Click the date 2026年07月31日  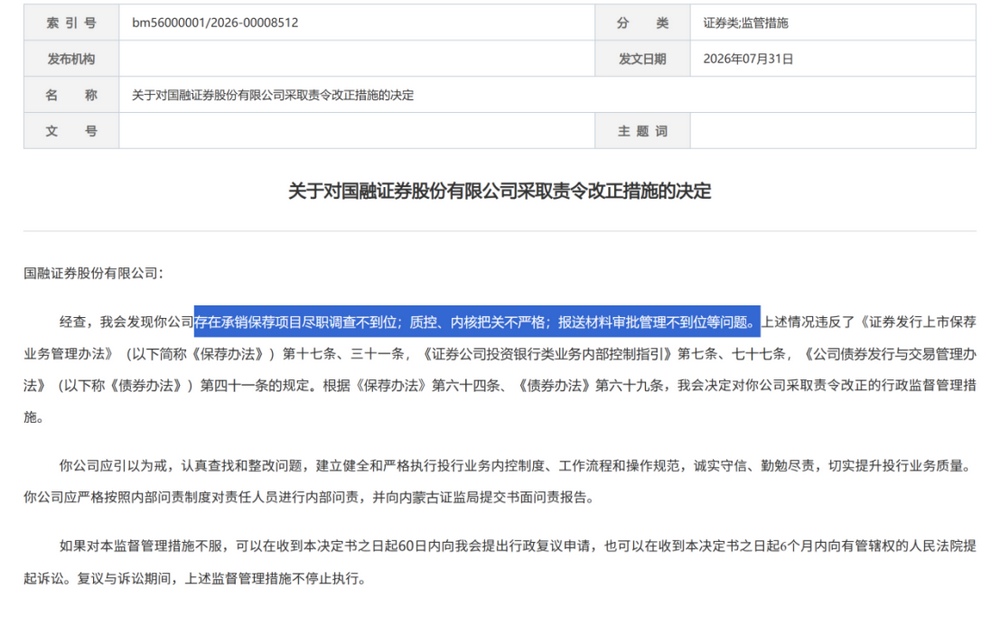(x=748, y=59)
